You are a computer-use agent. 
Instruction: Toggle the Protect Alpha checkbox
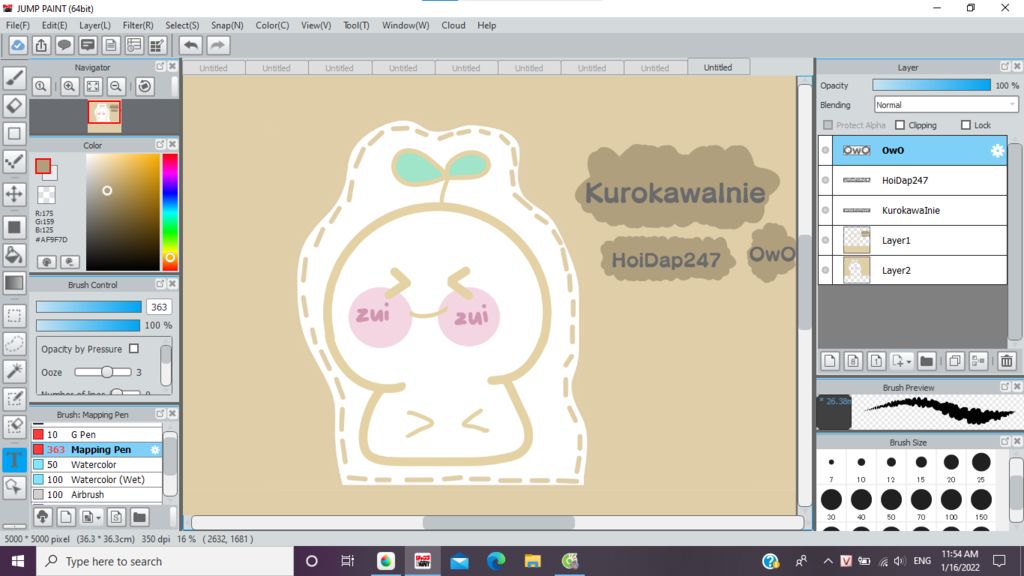[x=828, y=125]
